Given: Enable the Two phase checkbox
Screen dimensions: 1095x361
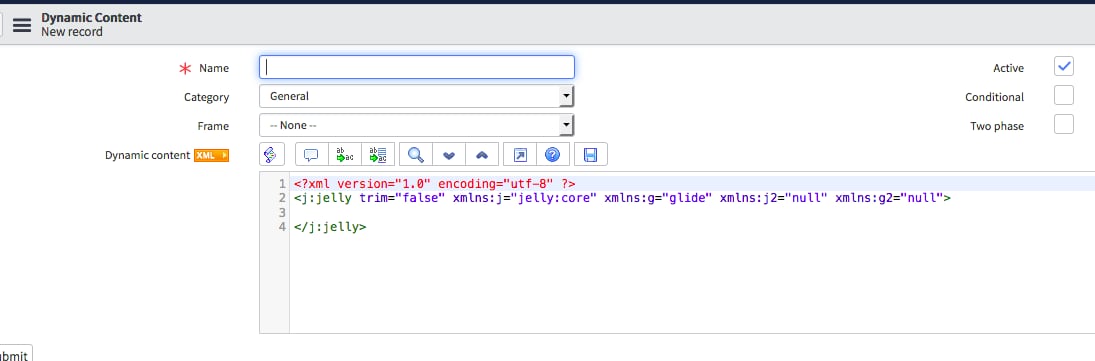Looking at the screenshot, I should [1064, 124].
